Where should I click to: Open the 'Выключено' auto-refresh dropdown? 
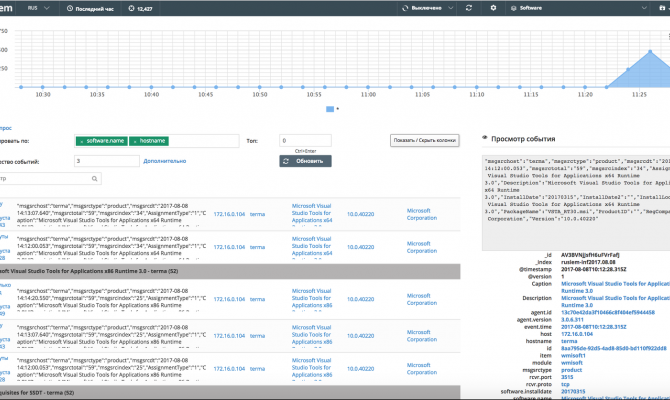(x=427, y=8)
